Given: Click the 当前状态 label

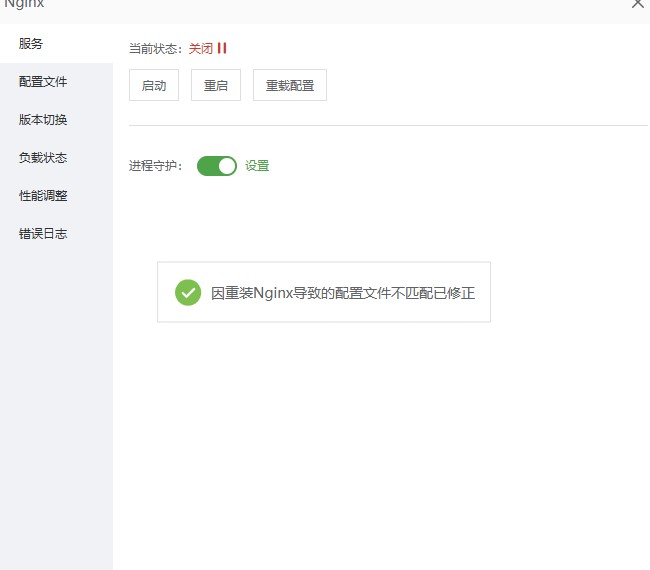Looking at the screenshot, I should tap(155, 49).
